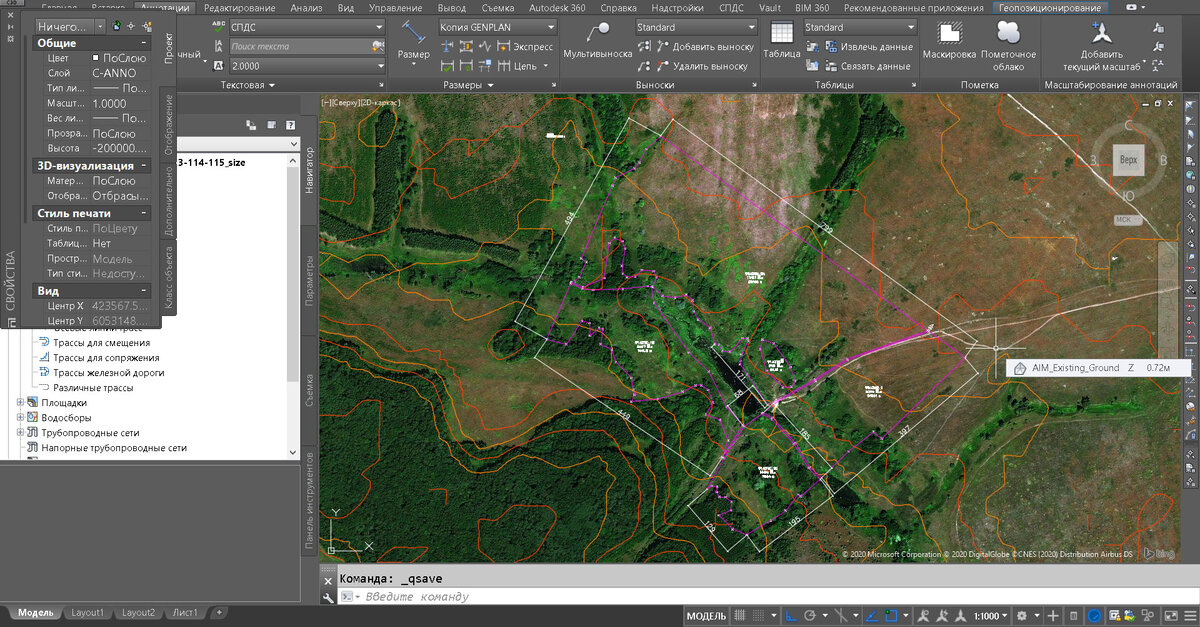This screenshot has height=627, width=1200.
Task: Click the find text search icon
Action: [378, 46]
